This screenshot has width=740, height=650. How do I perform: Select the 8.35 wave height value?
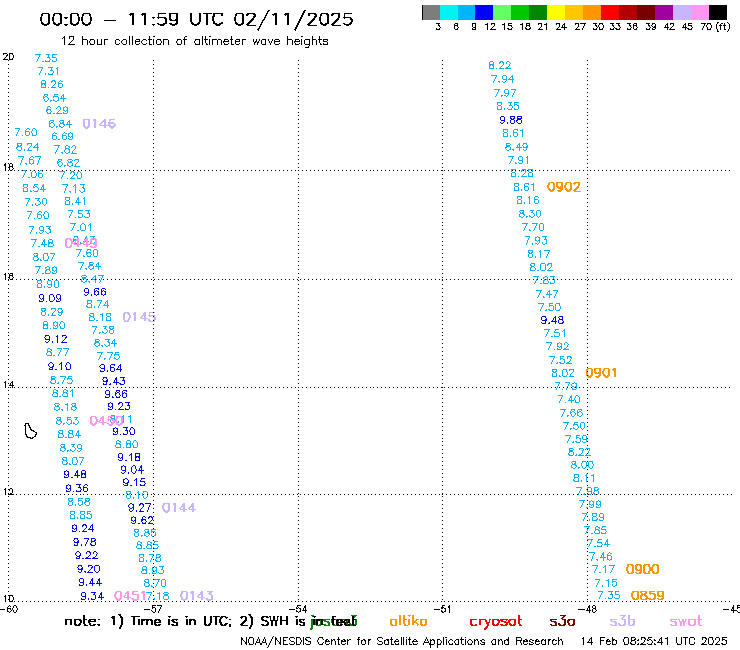click(508, 106)
